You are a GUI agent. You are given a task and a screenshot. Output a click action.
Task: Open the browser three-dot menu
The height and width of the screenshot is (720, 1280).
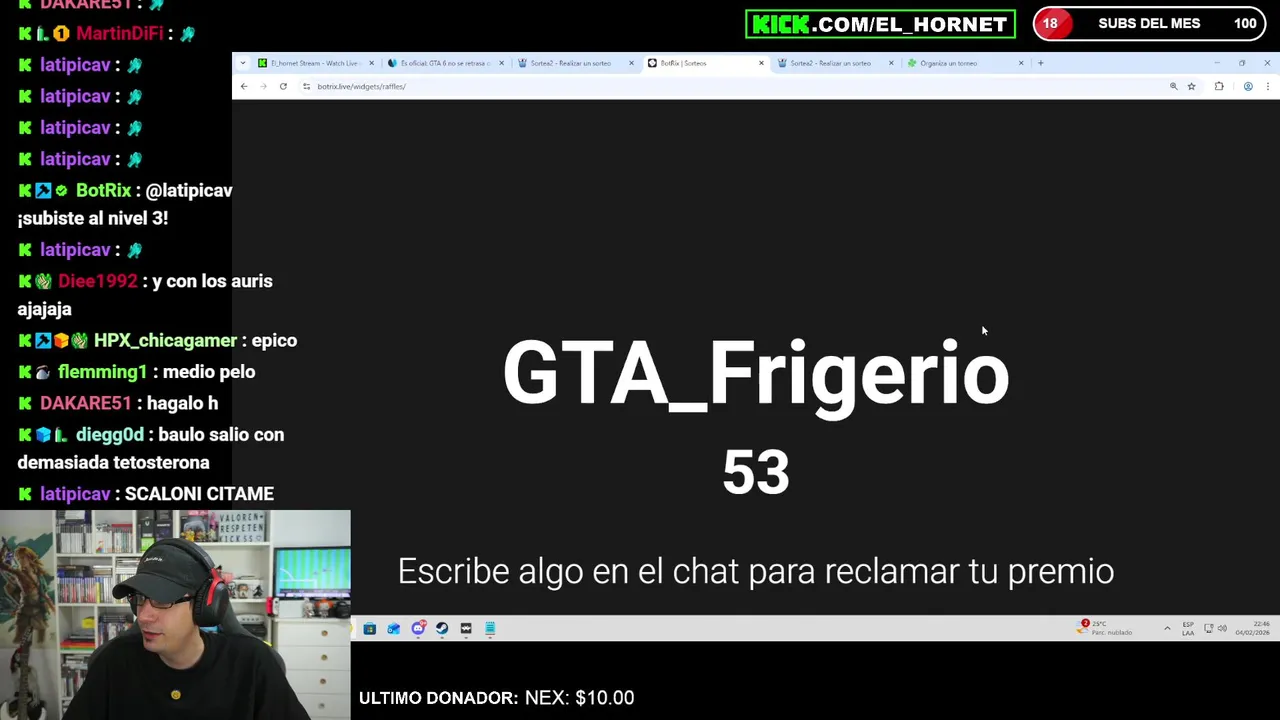1267,86
